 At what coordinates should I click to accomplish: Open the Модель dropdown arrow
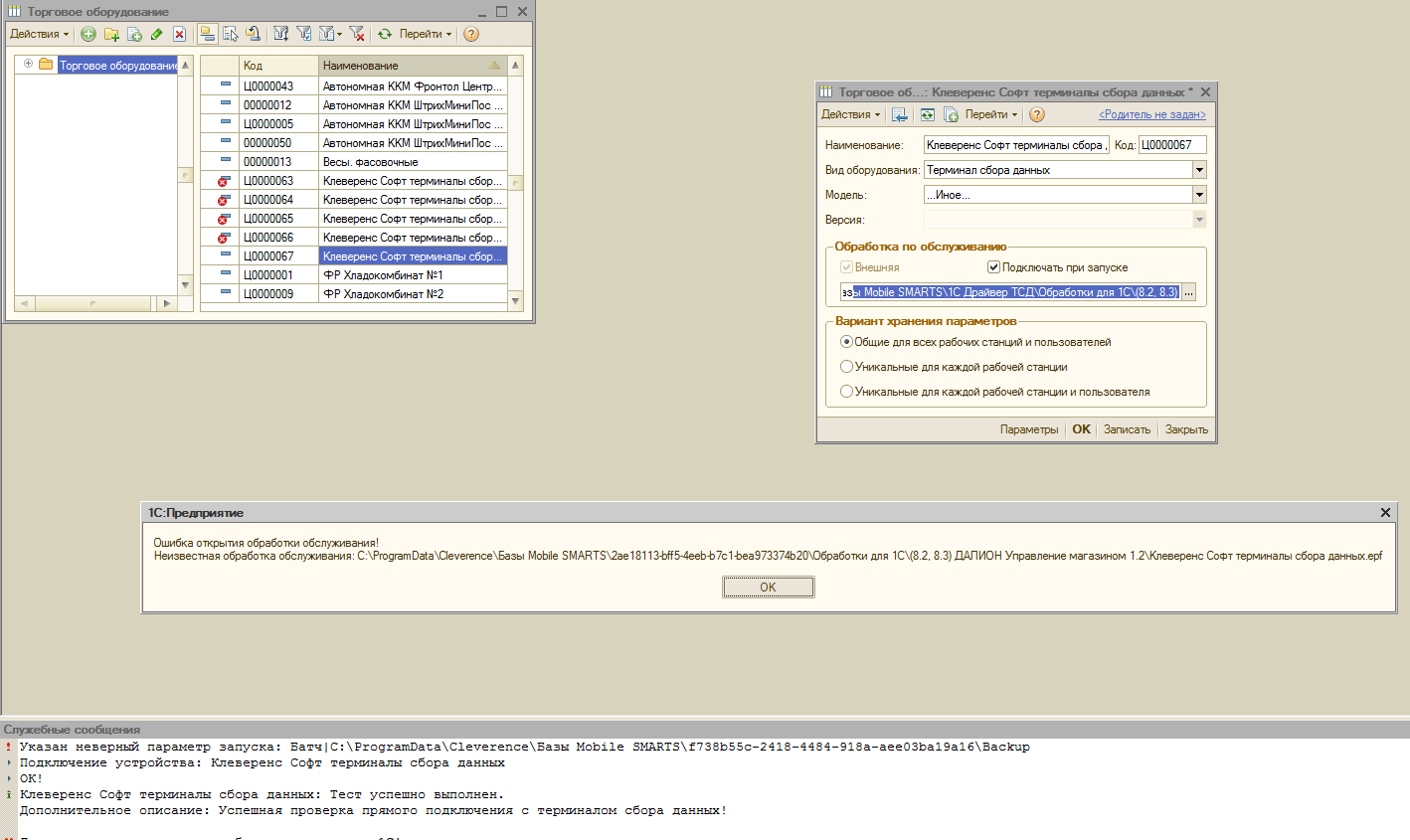(x=1199, y=195)
